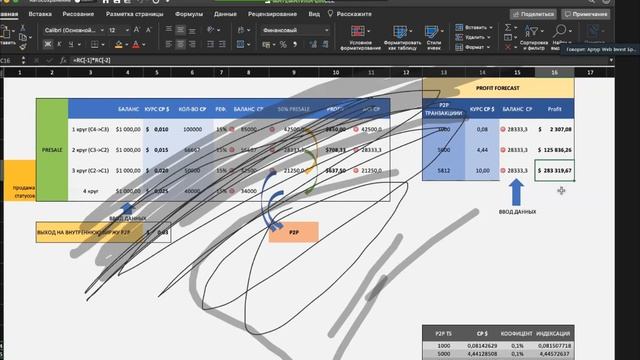Select column header 16

554,72
